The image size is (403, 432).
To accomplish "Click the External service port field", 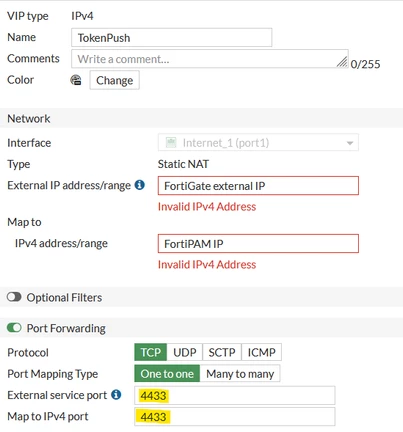I will click(235, 395).
